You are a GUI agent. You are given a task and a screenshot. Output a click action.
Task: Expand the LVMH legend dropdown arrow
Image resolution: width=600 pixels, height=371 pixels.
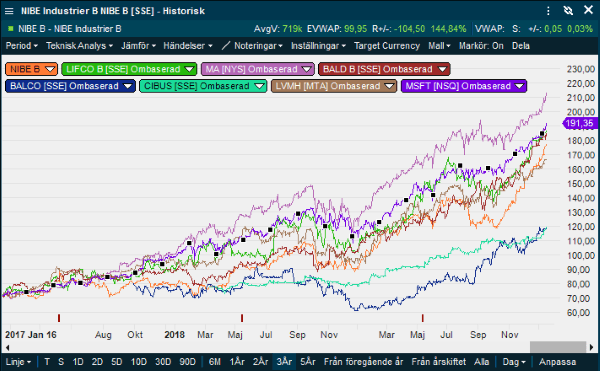click(390, 86)
